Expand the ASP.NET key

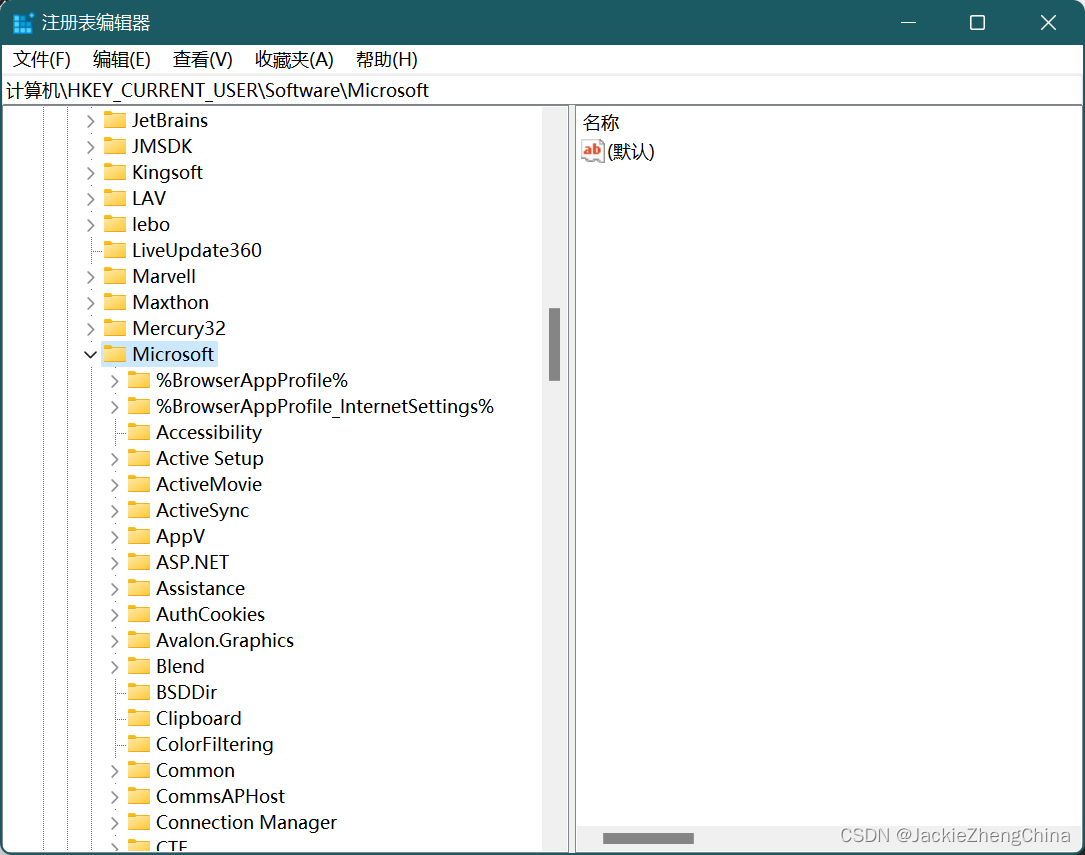click(115, 563)
